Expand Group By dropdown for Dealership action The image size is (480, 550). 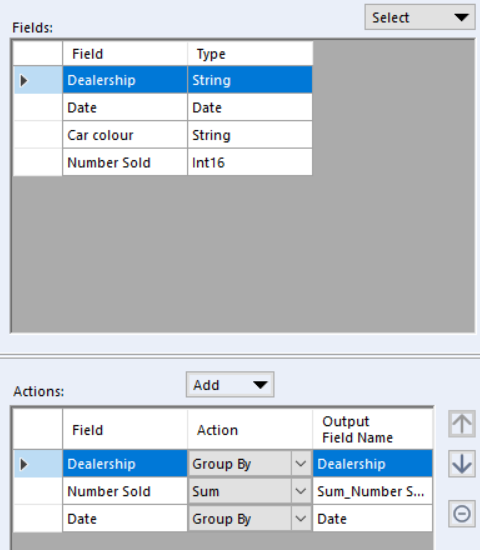click(x=301, y=464)
